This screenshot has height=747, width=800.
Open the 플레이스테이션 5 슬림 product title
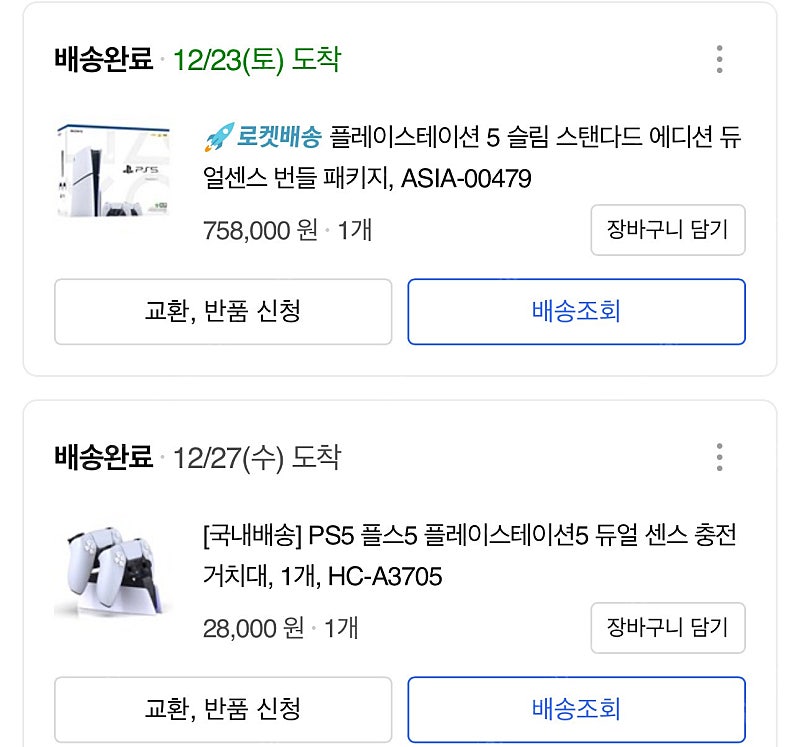point(472,158)
